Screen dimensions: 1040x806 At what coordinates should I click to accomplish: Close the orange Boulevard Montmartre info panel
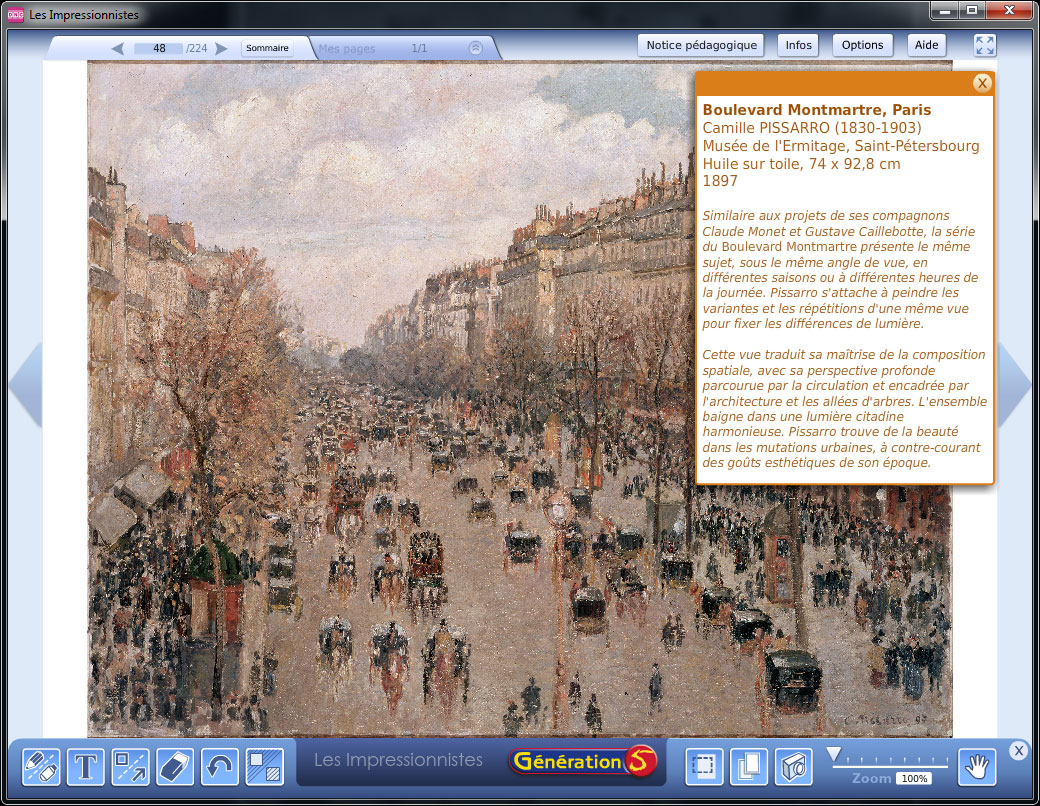[982, 83]
